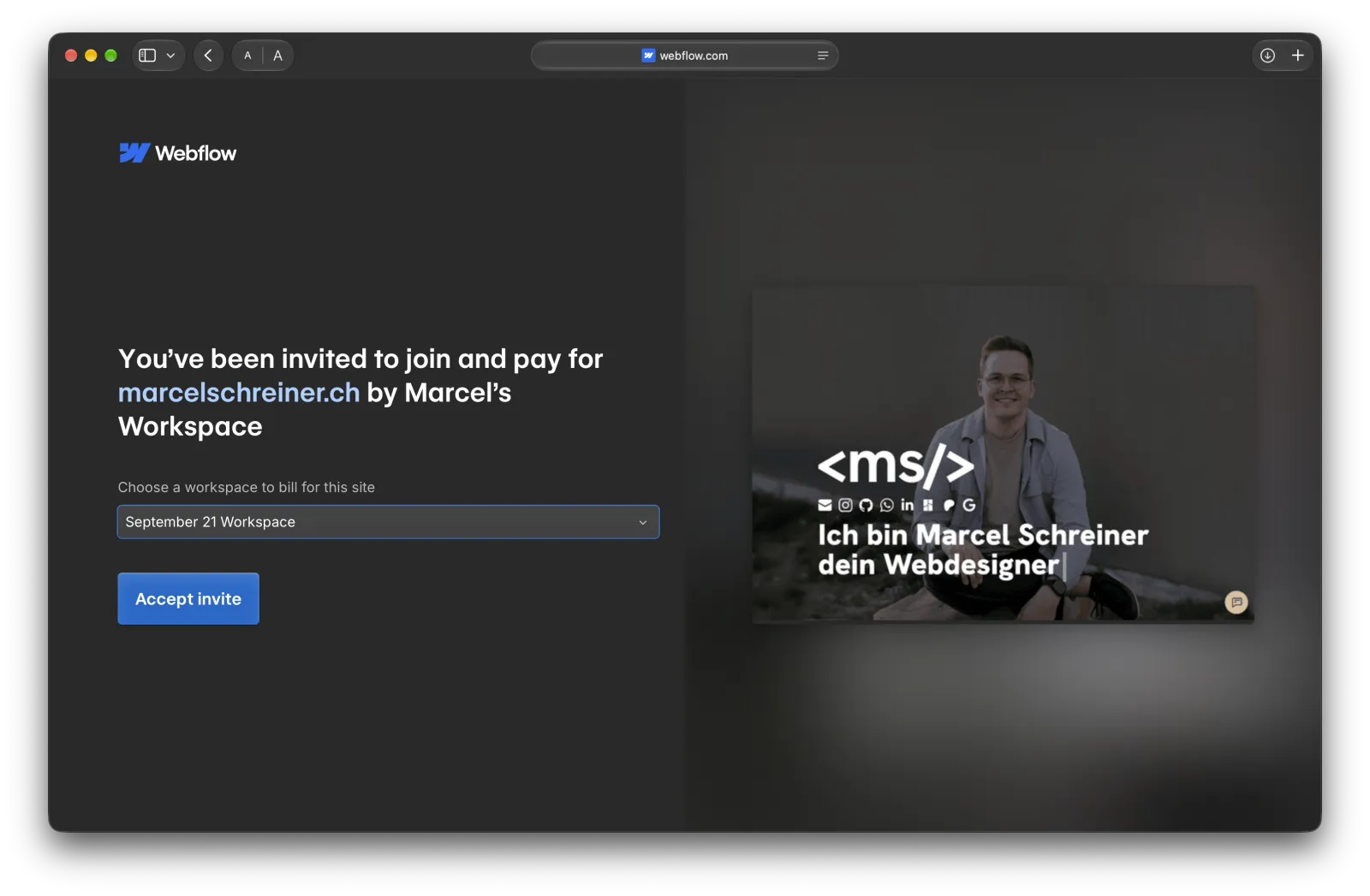The image size is (1370, 896).
Task: Open the chat bubble in preview corner
Action: tap(1236, 602)
